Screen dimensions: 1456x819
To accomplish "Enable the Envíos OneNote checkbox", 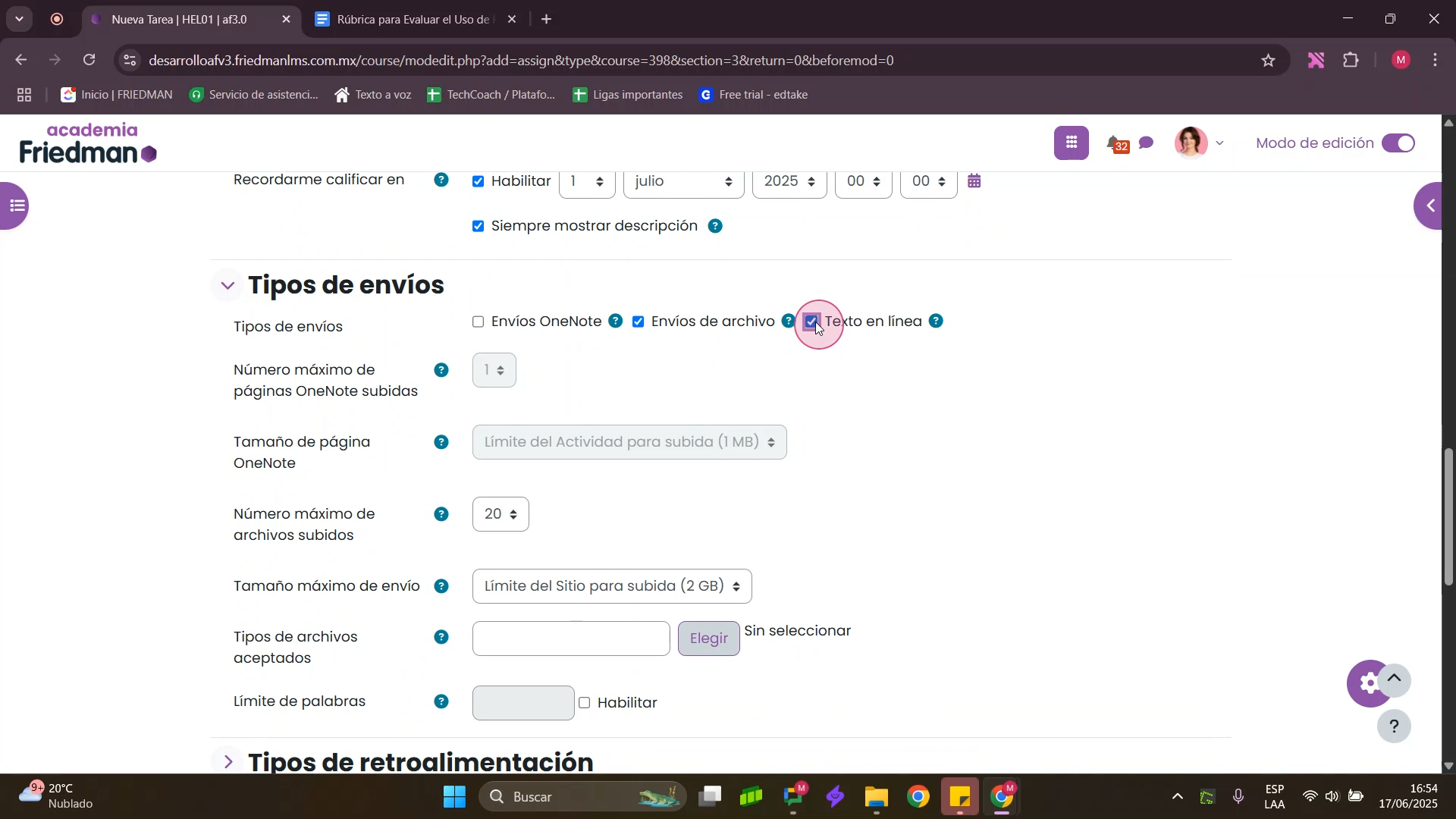I will click(479, 322).
